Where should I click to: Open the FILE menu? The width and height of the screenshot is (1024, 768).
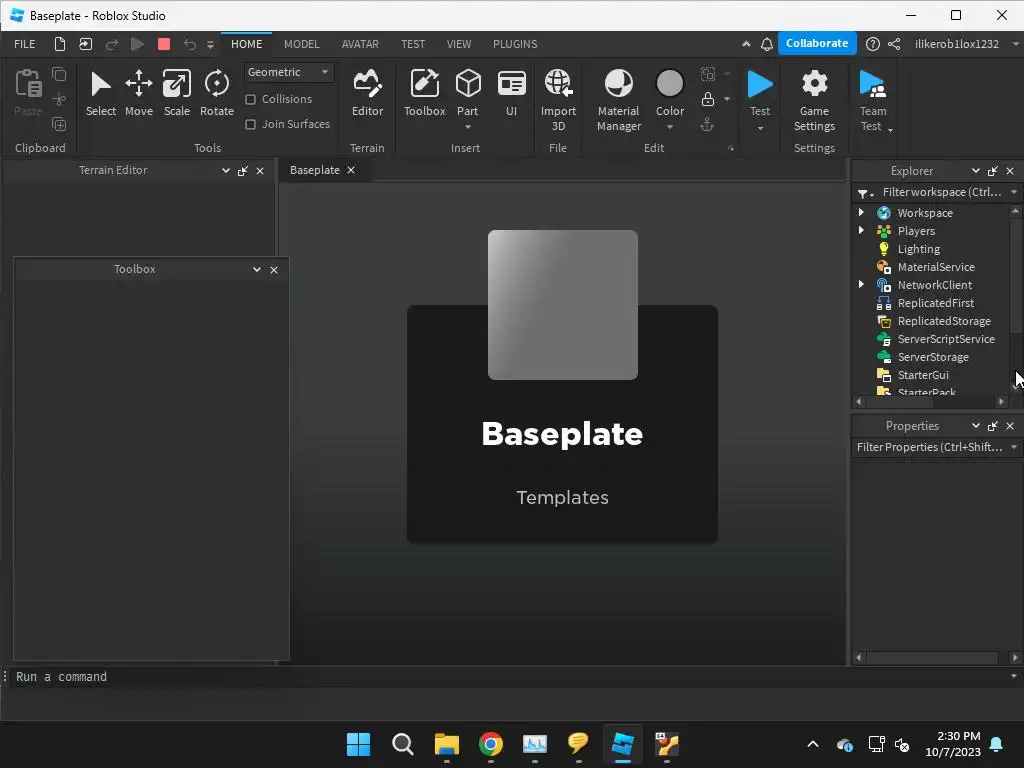click(25, 44)
